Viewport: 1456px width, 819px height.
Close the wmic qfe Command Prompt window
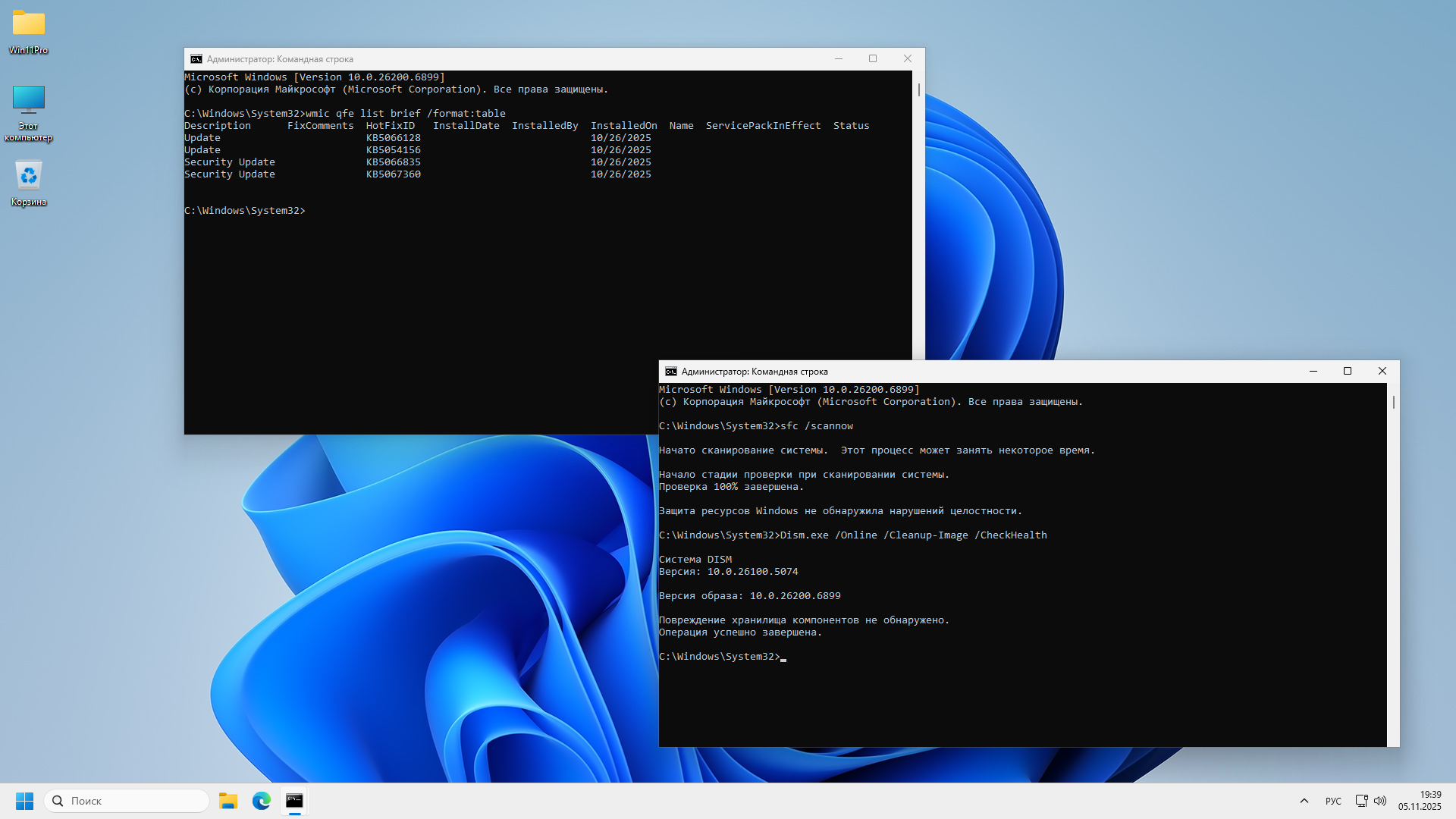click(x=907, y=59)
